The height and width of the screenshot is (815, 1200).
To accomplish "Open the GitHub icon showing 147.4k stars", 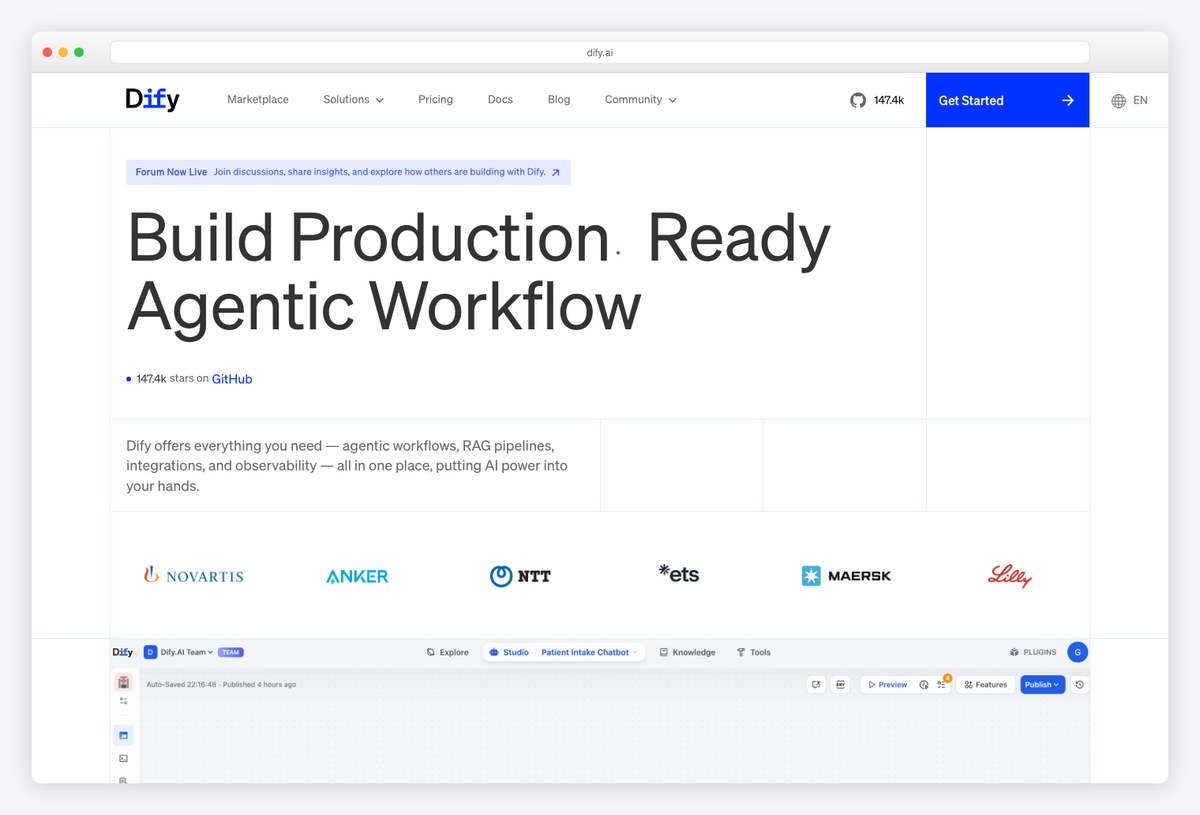I will click(x=858, y=100).
